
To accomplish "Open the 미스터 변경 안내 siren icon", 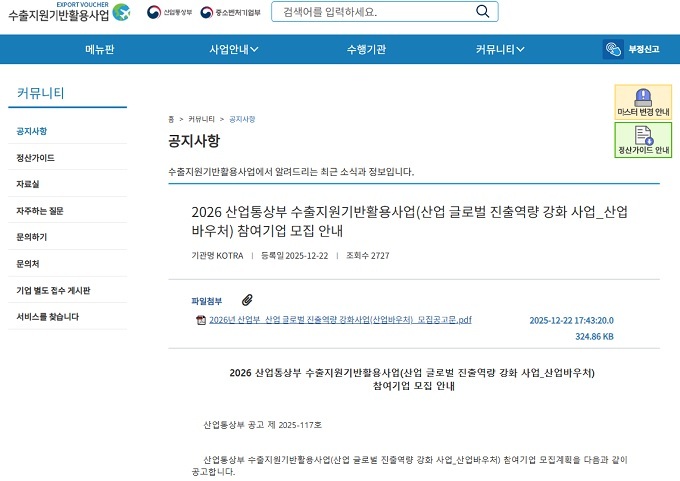I will pyautogui.click(x=643, y=98).
